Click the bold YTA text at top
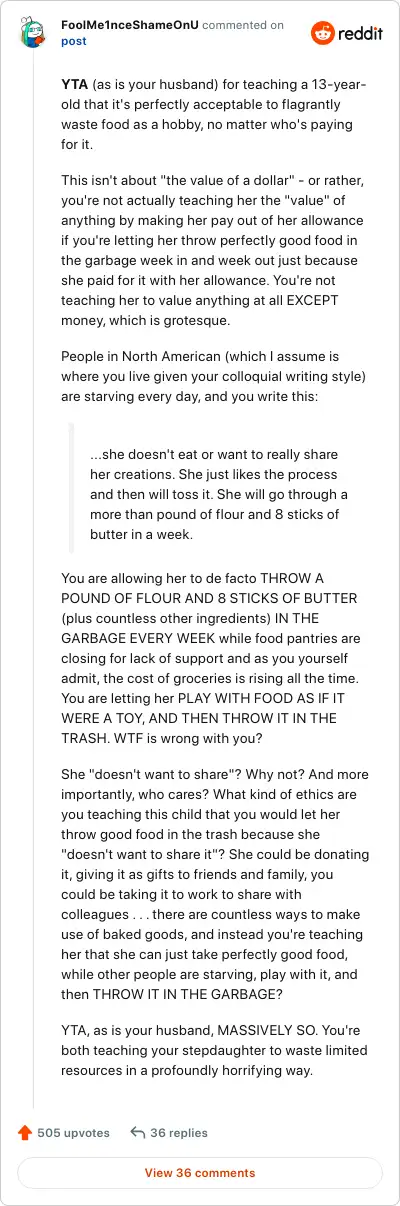The image size is (400, 1206). tap(75, 85)
